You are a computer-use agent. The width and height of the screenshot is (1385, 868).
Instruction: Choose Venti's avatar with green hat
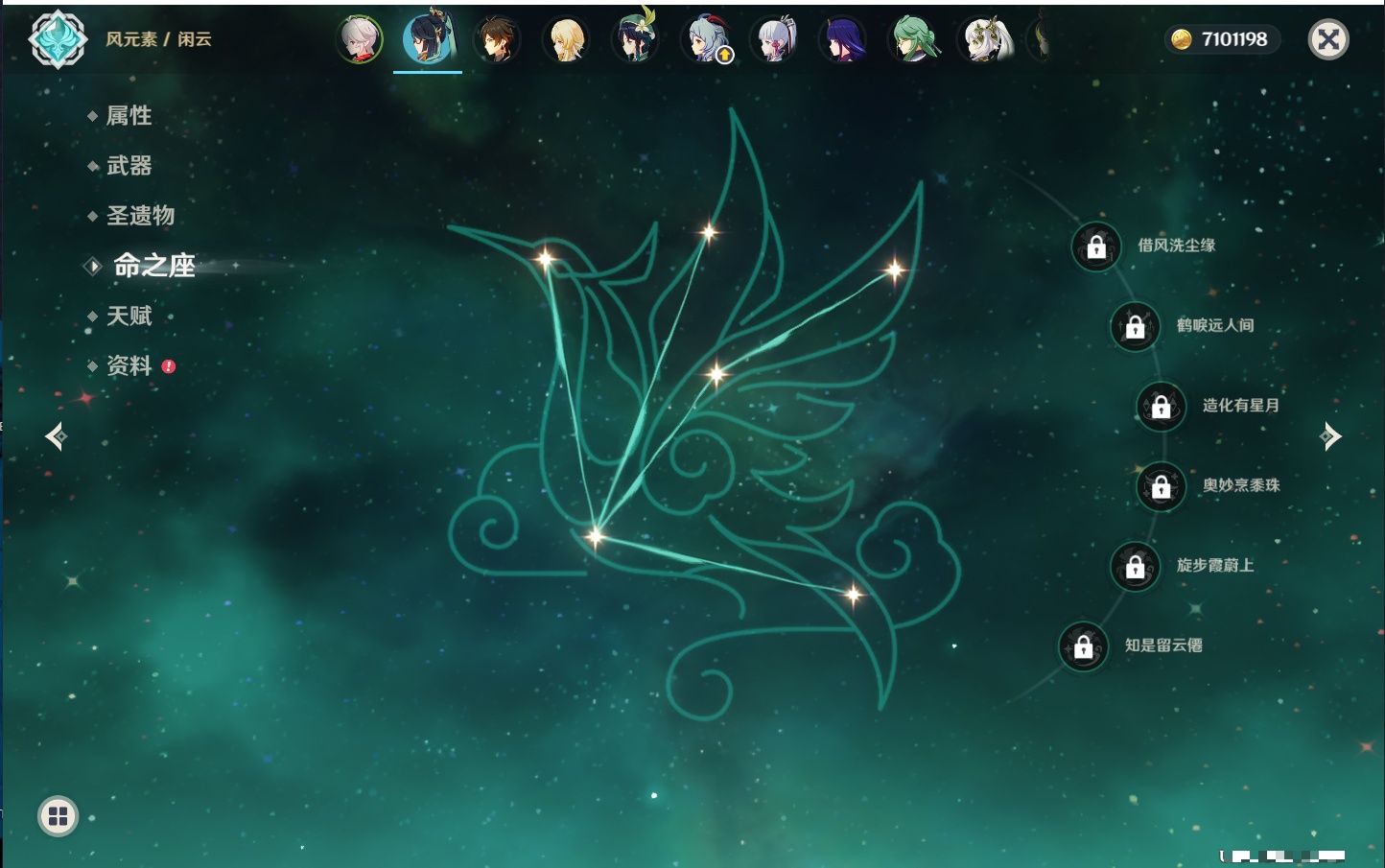(635, 38)
